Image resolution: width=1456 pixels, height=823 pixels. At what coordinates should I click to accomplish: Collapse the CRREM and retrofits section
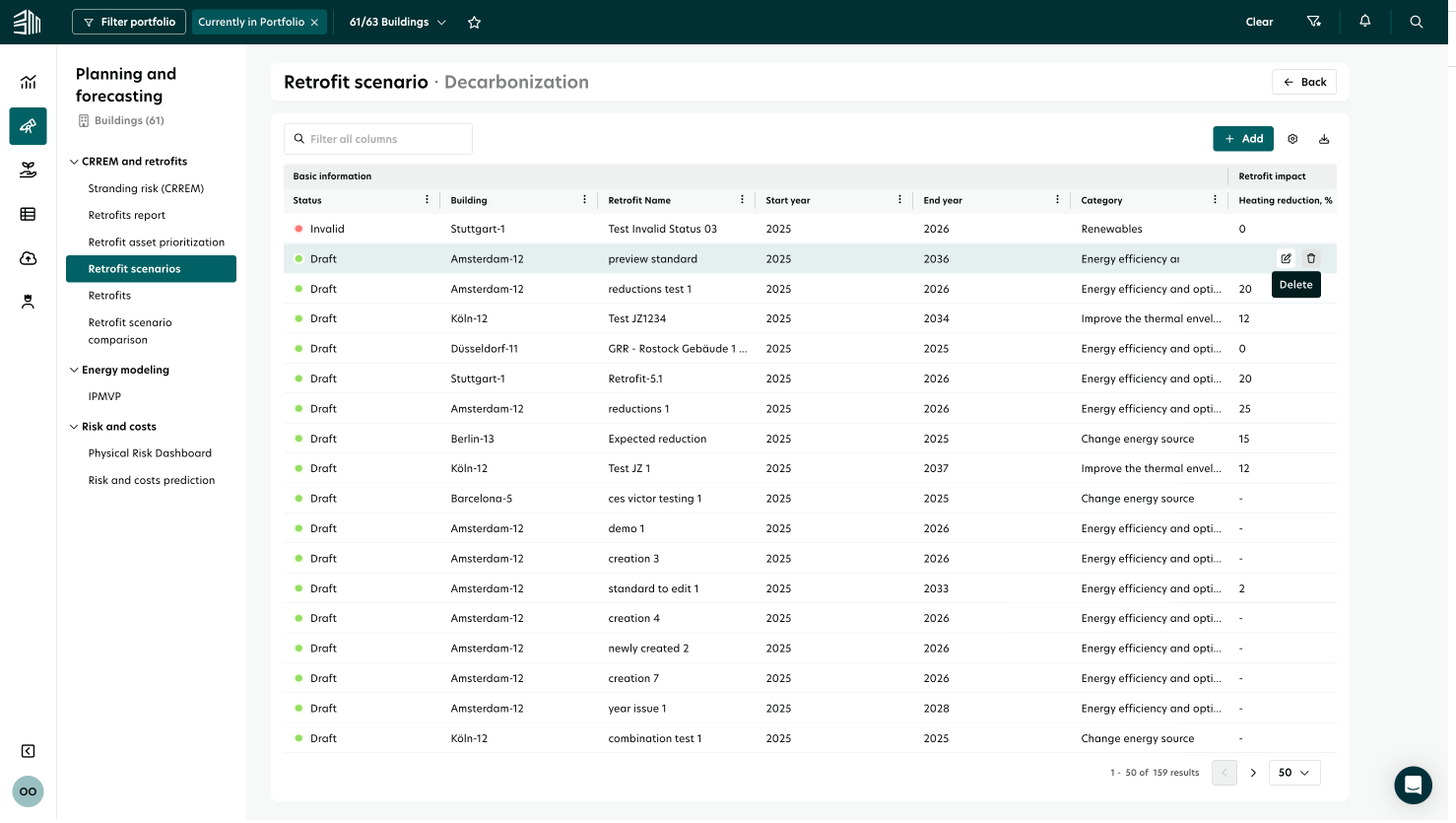coord(74,162)
